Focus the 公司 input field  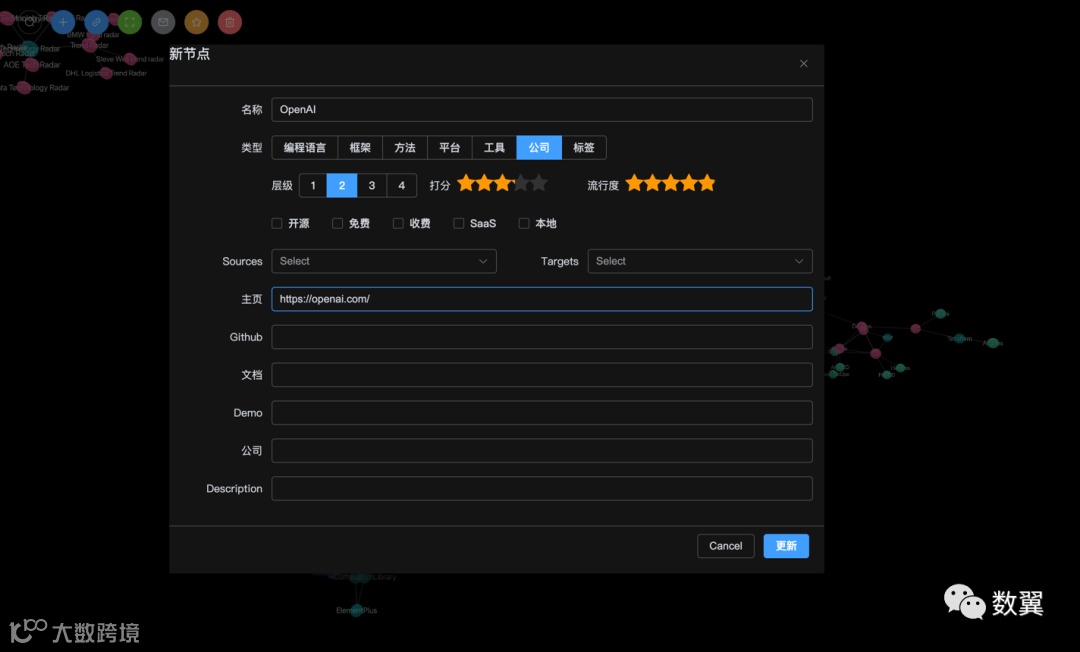pyautogui.click(x=542, y=450)
